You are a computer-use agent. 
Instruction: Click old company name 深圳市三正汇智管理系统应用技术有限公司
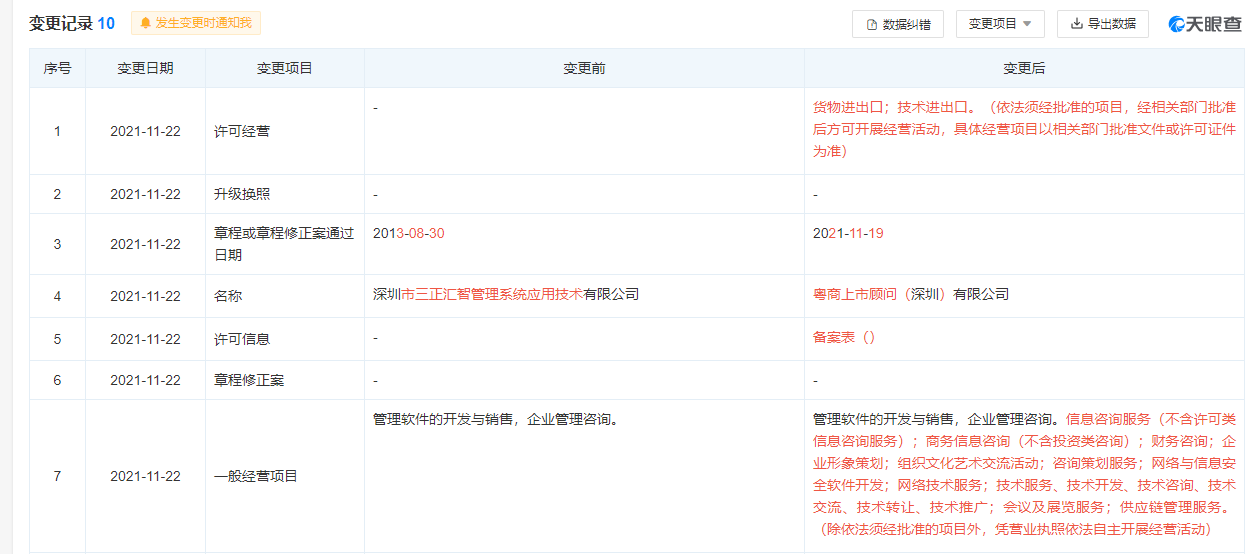[505, 294]
